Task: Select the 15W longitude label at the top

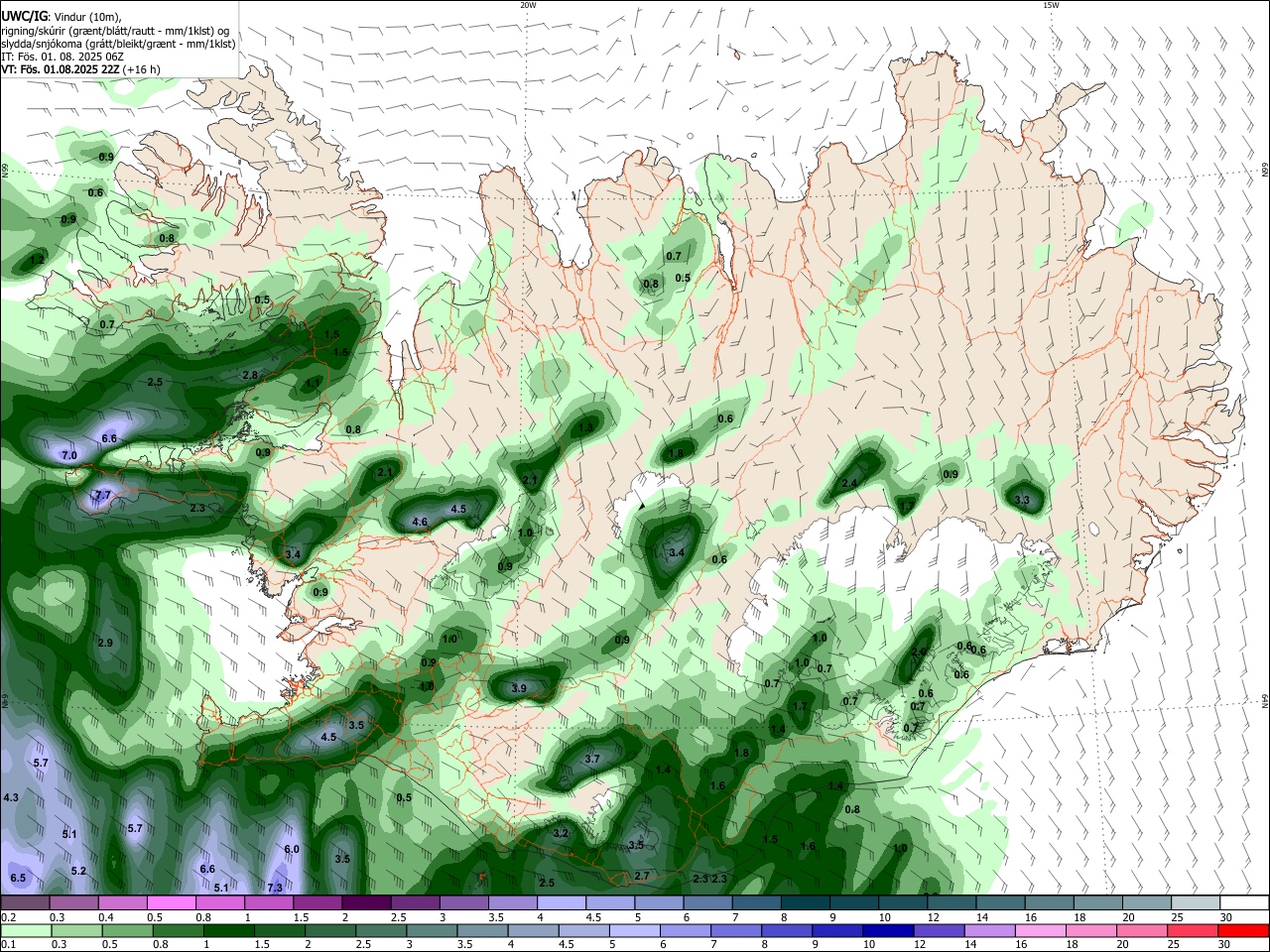Action: pyautogui.click(x=1051, y=5)
